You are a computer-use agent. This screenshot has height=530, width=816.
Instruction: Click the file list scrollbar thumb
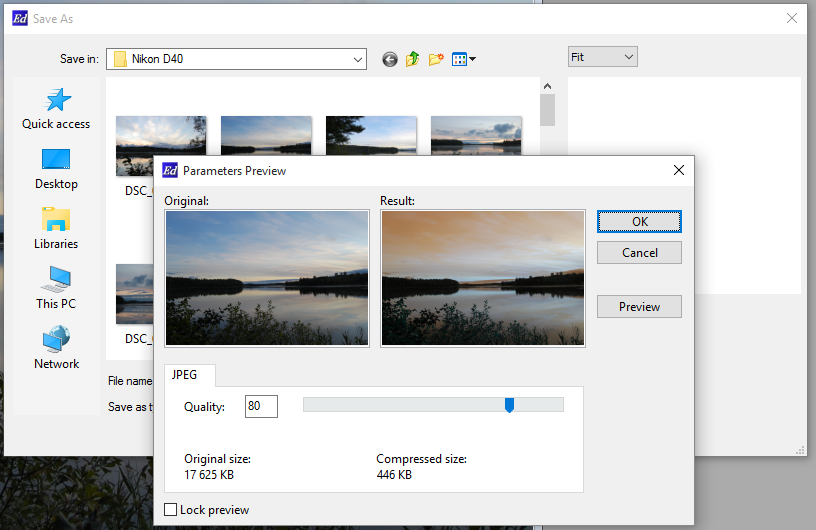[547, 110]
